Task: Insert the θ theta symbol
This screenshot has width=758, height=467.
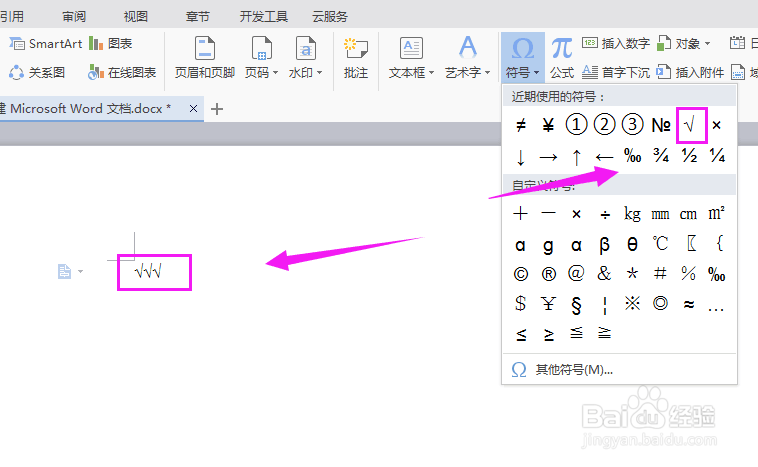Action: (x=632, y=244)
